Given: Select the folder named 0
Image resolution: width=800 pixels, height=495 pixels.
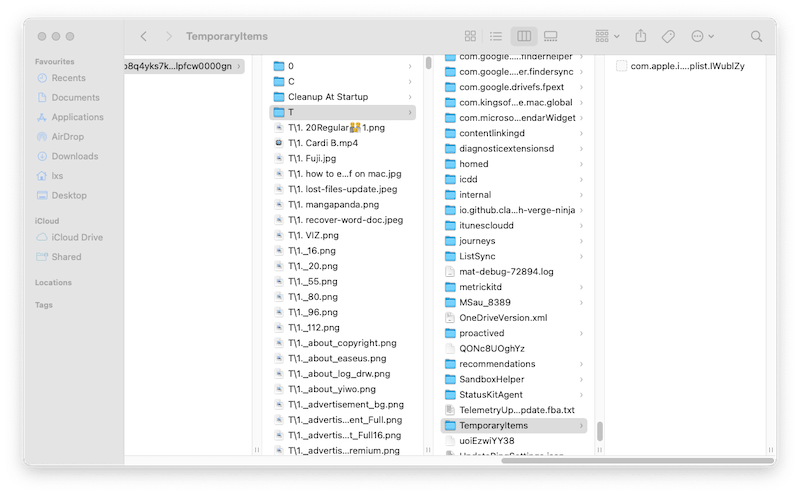Looking at the screenshot, I should pos(342,66).
